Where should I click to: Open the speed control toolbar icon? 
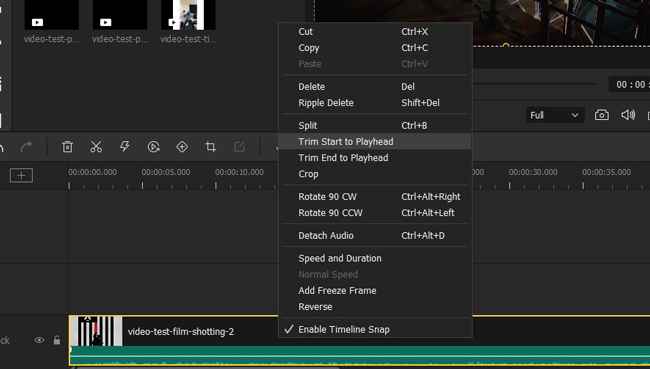153,147
